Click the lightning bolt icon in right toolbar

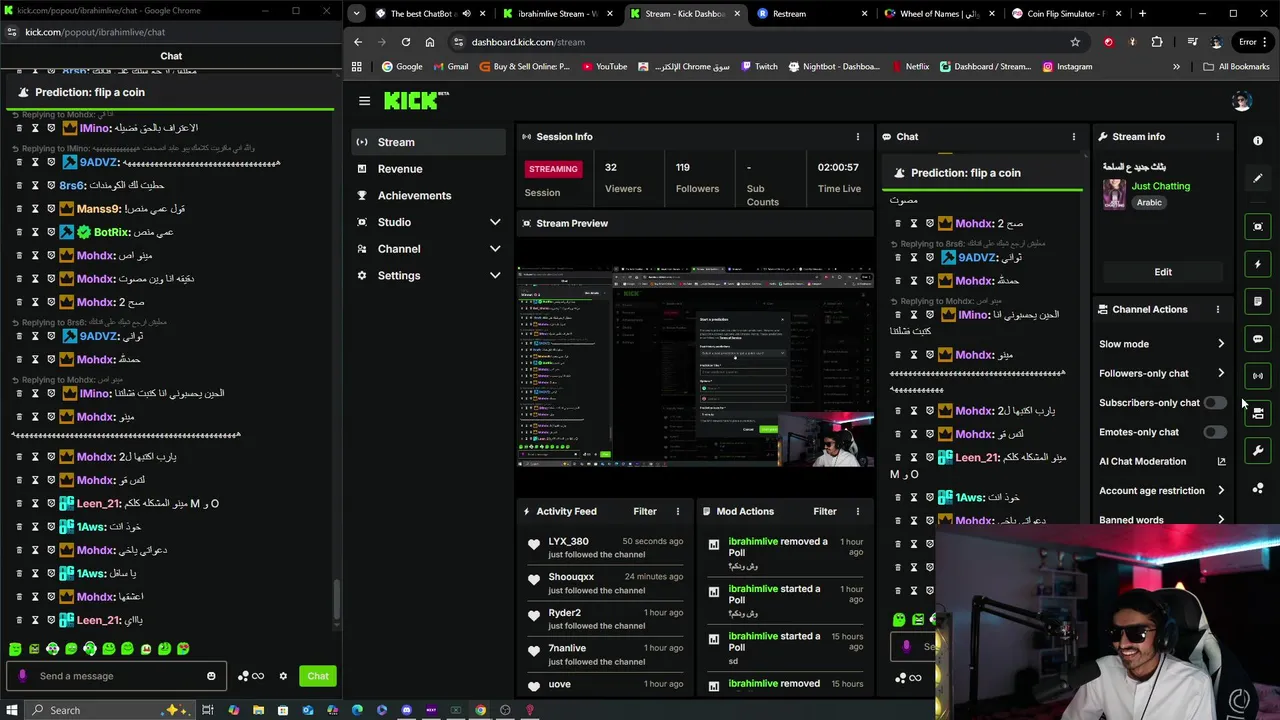tap(1258, 264)
